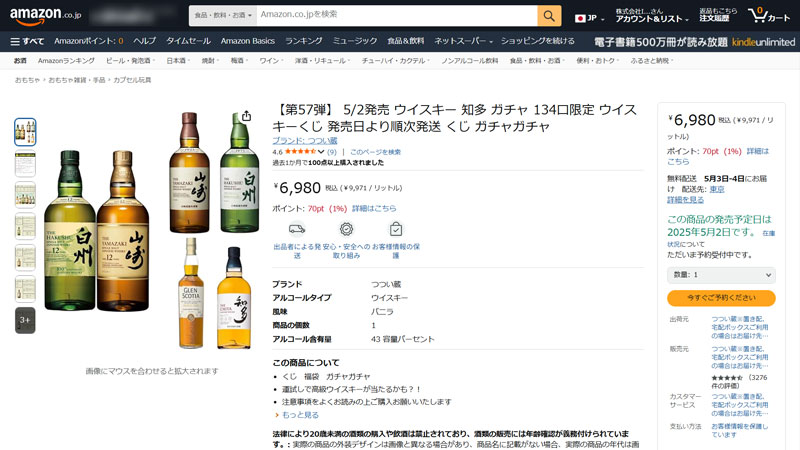Click 今すぐご予約ください button
800x450 pixels.
click(x=721, y=298)
